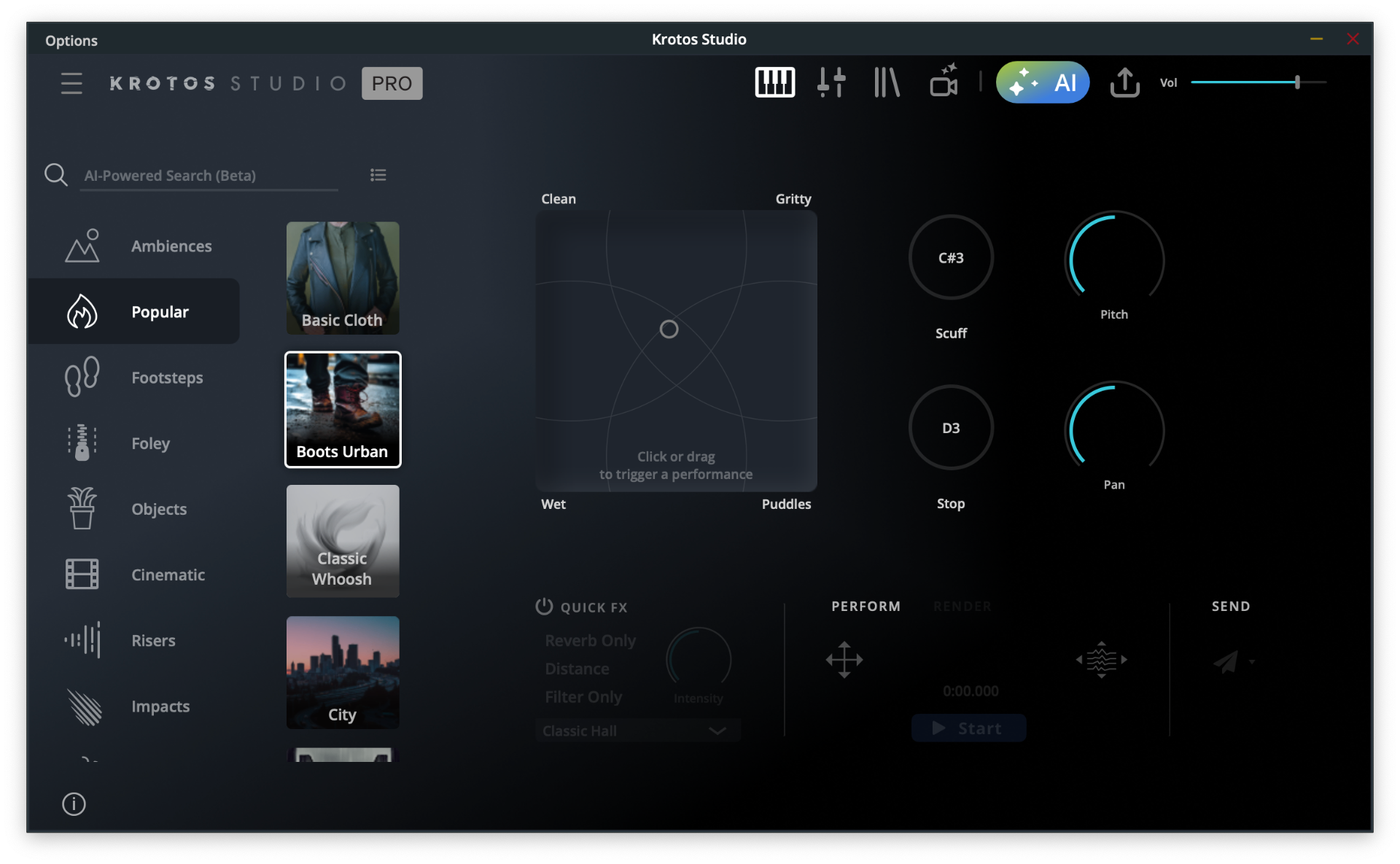Screen dimensions: 1400x864
Task: Choose the Classic Whoosh preset thumbnail
Action: (343, 541)
